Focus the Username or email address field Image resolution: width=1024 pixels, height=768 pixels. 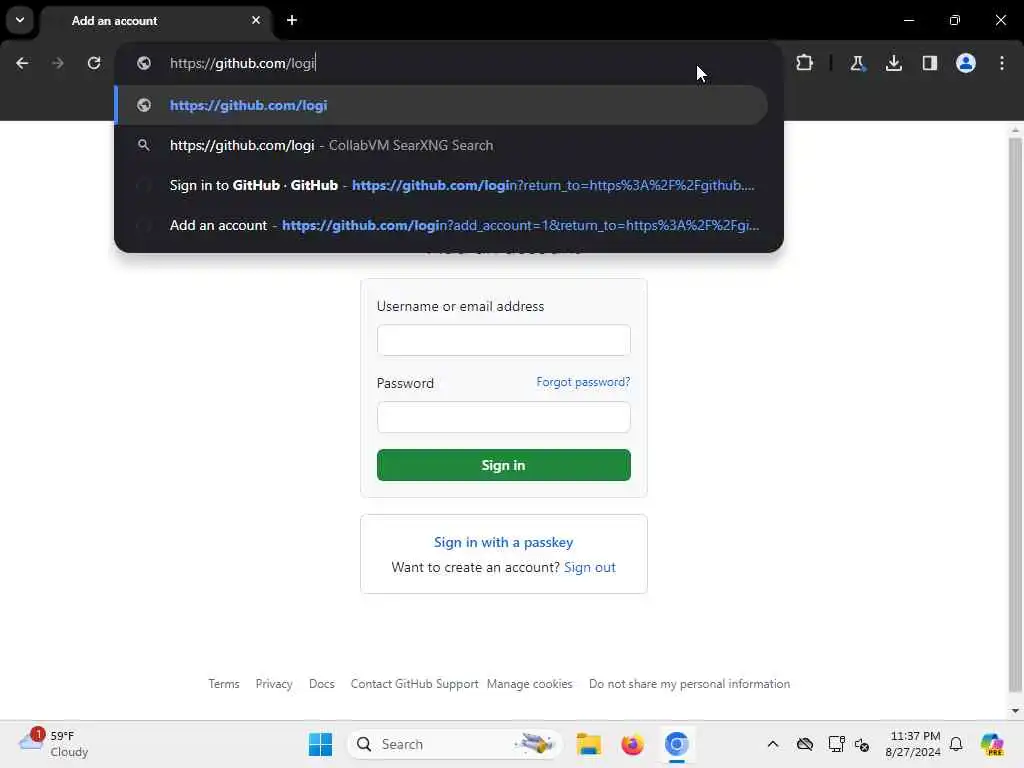504,340
